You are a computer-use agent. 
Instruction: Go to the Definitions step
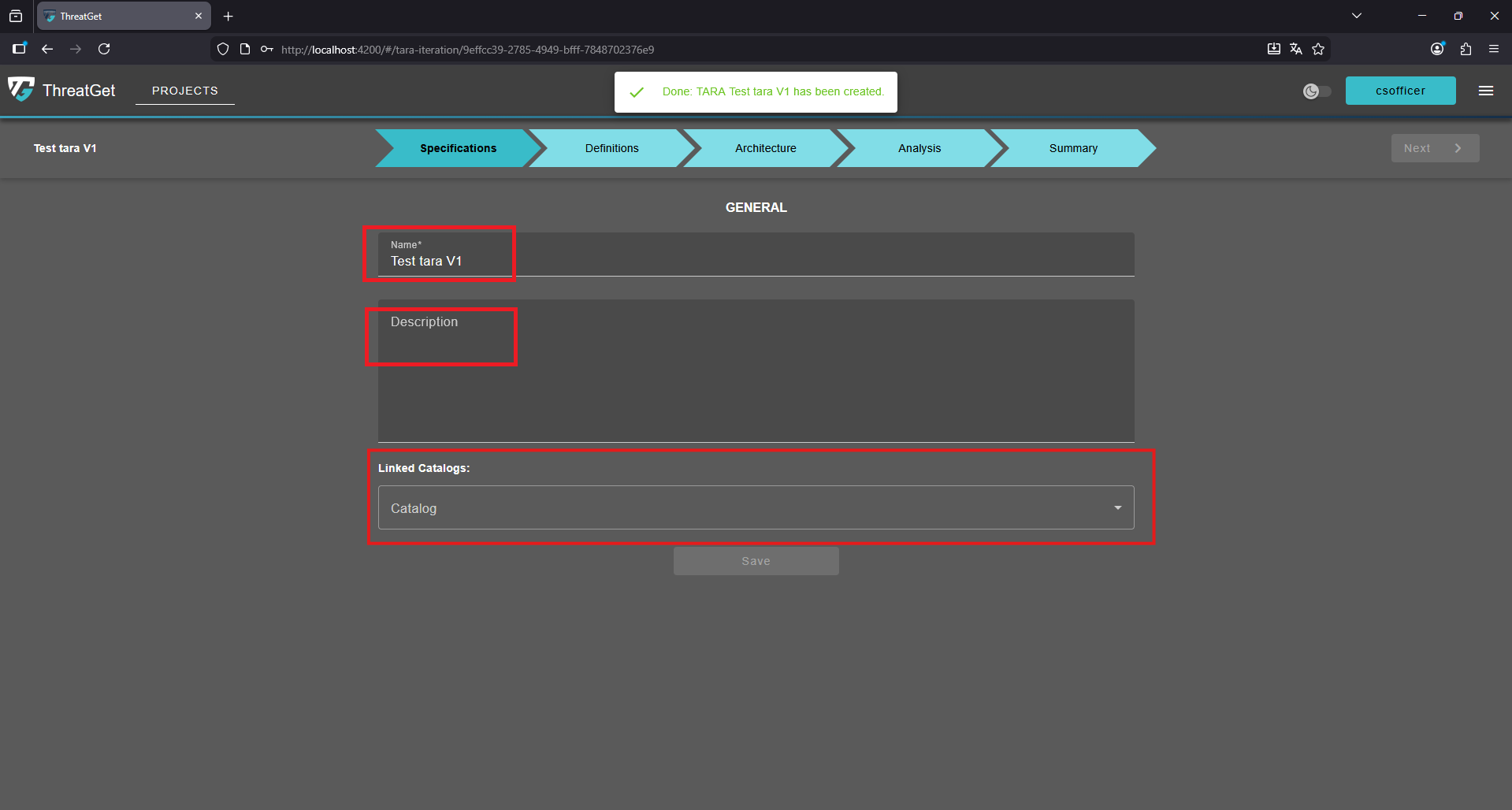coord(611,148)
